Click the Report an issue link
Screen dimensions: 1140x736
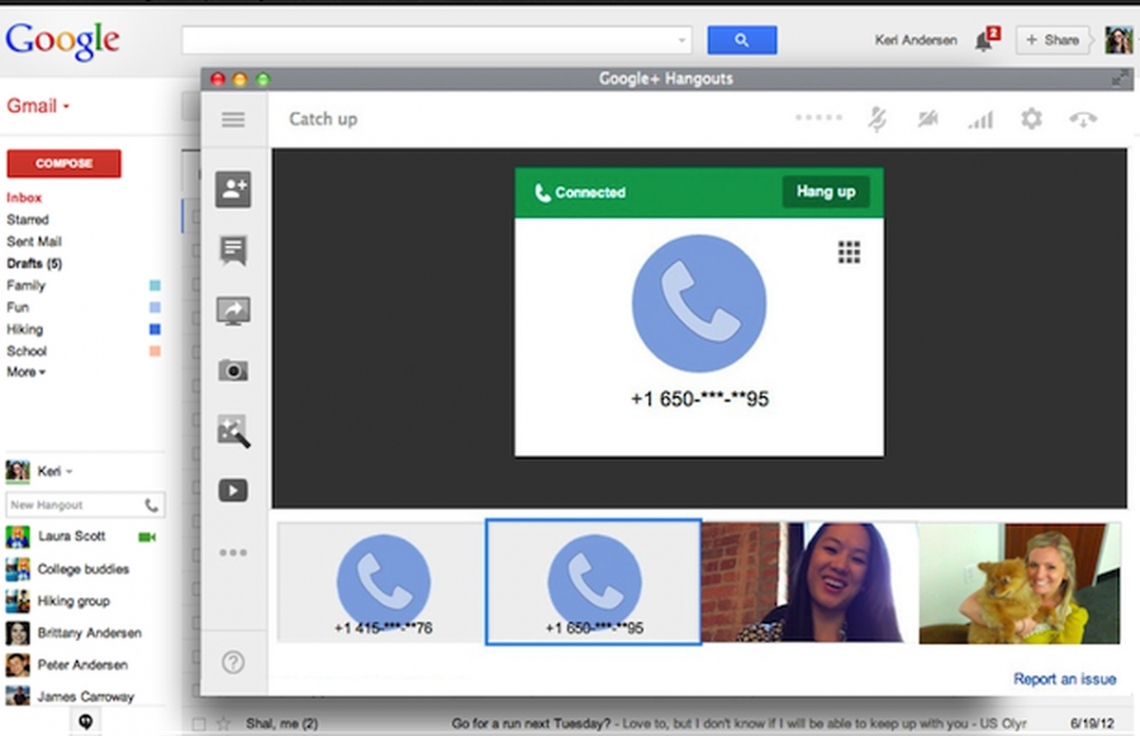click(1064, 679)
